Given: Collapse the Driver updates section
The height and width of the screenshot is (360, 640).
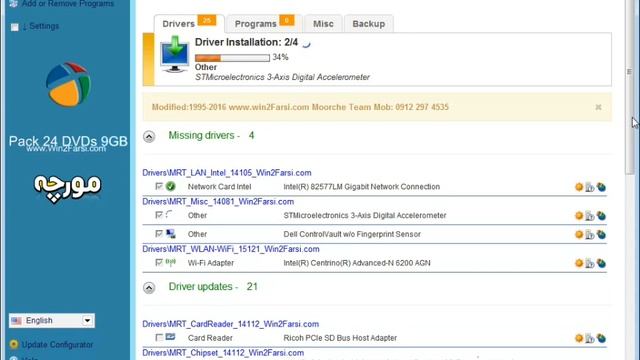Looking at the screenshot, I should [x=149, y=288].
